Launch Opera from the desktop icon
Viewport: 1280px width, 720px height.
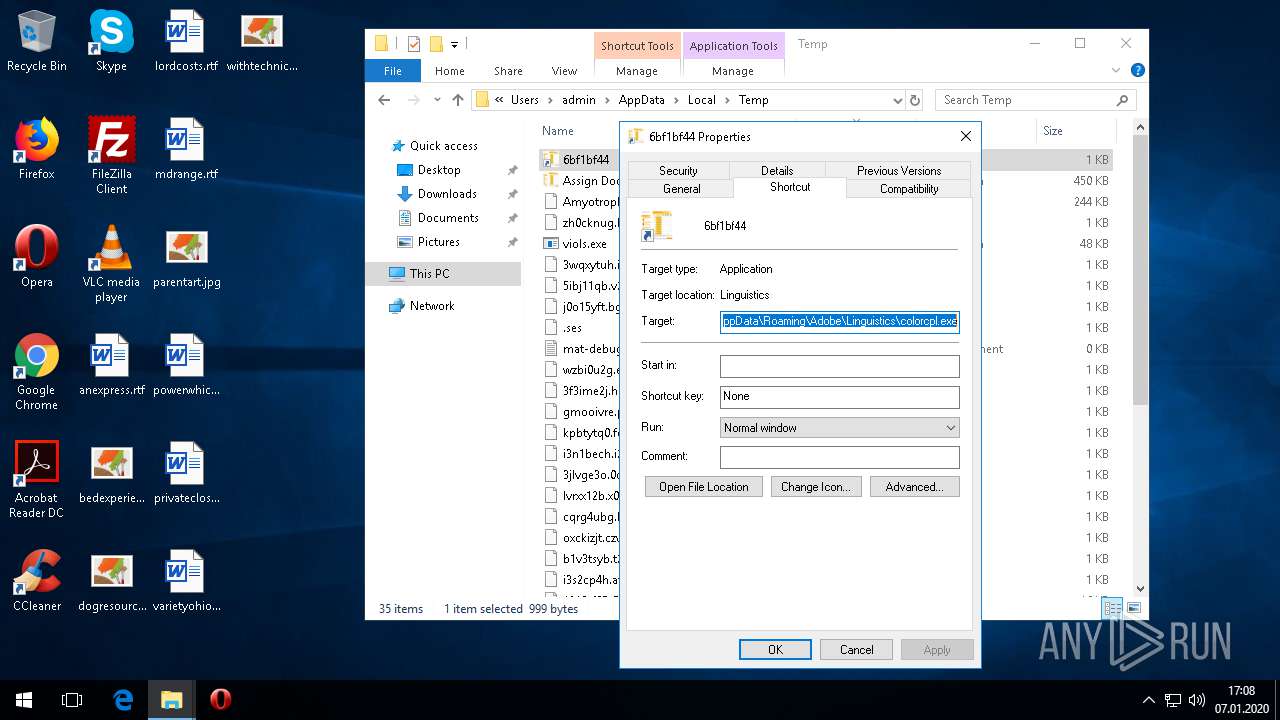[x=37, y=258]
